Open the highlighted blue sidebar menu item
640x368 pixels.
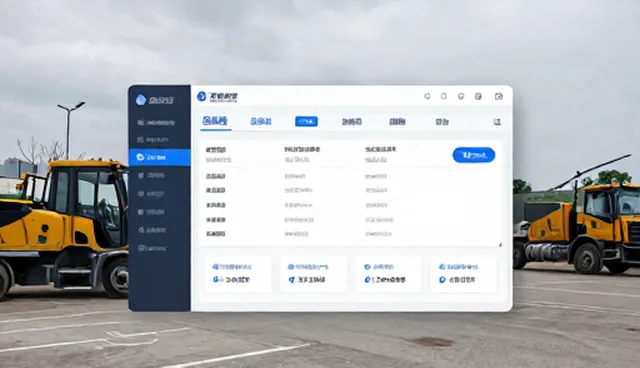pos(160,157)
